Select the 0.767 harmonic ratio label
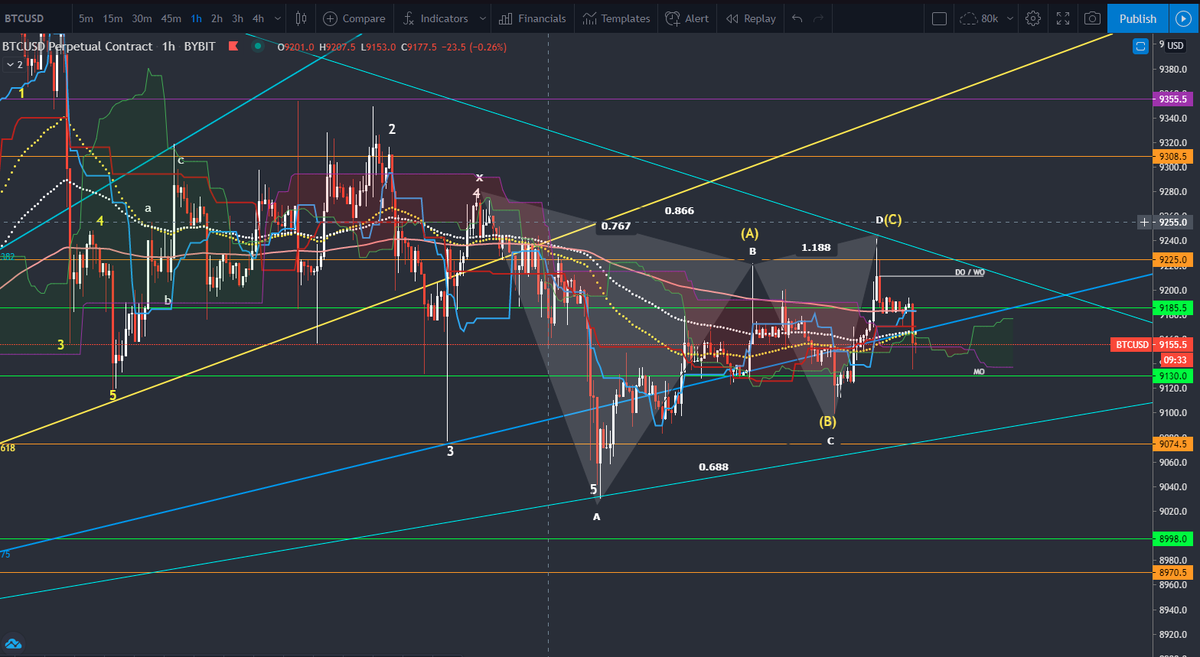 click(x=615, y=227)
